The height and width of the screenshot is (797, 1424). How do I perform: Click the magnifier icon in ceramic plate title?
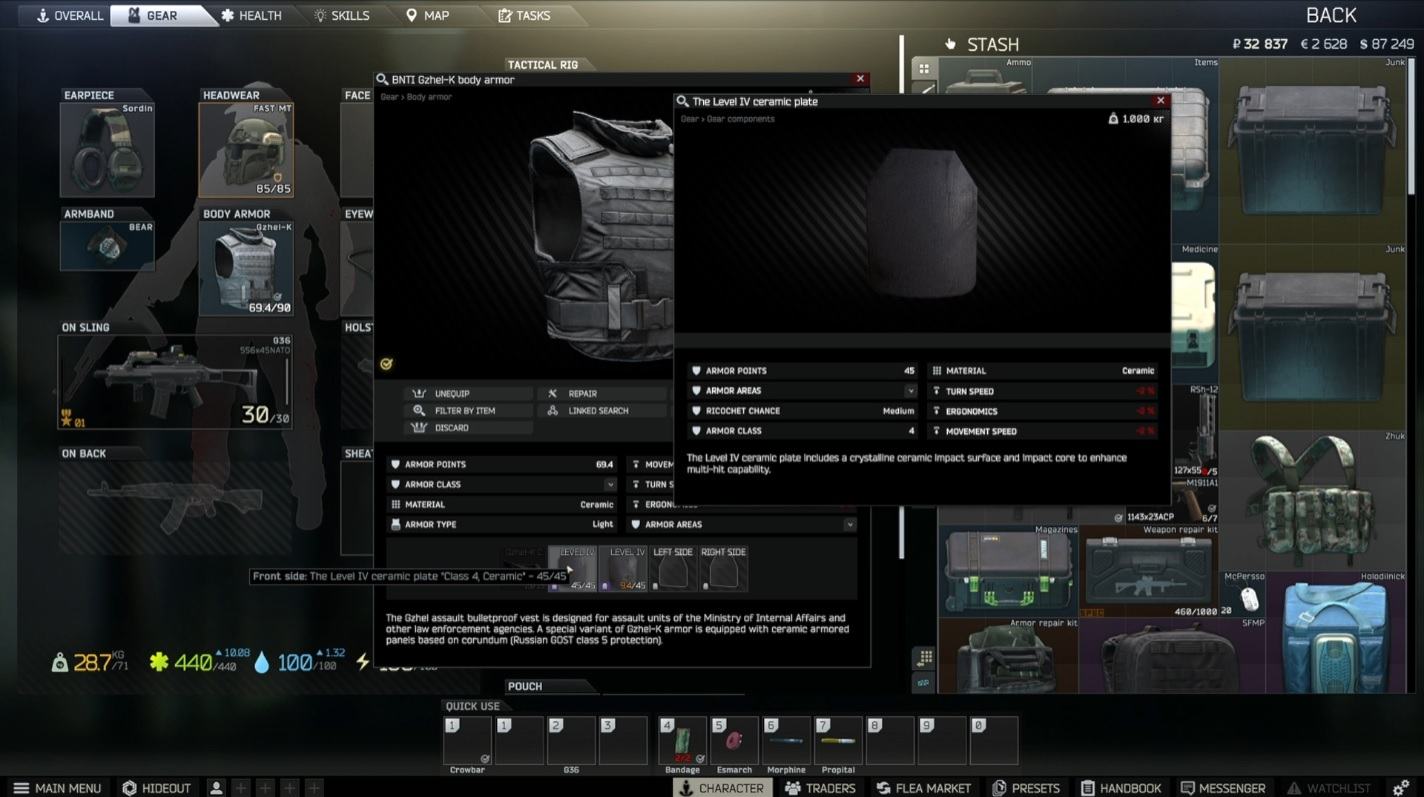[x=682, y=102]
